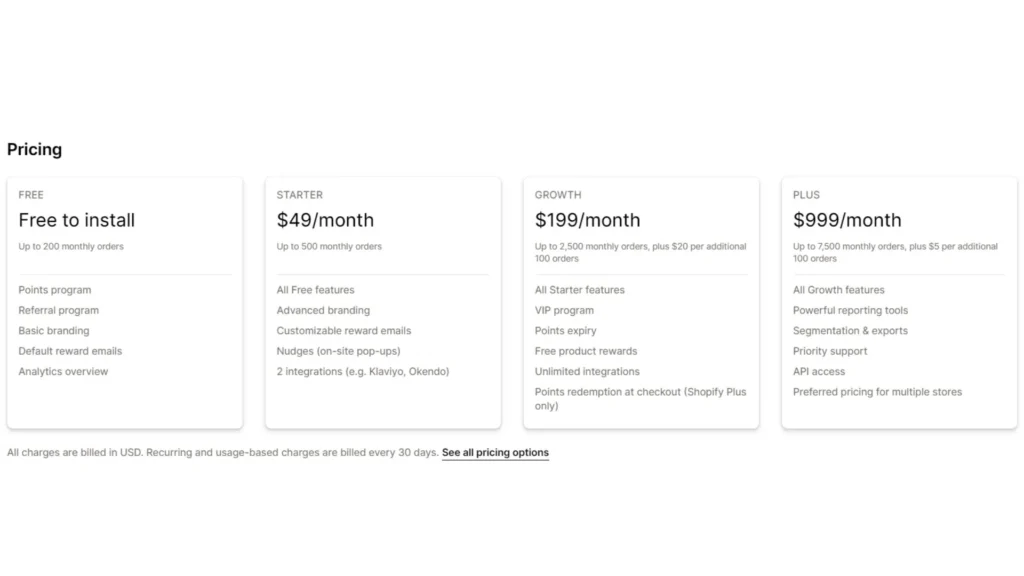
Task: Open the See all pricing options link
Action: (x=495, y=452)
